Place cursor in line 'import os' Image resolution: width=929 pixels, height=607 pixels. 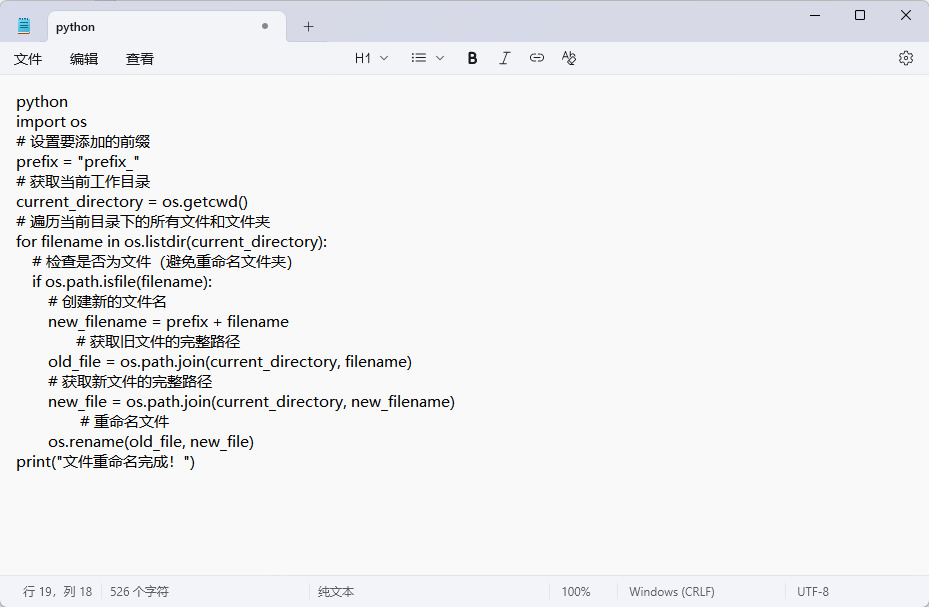52,122
